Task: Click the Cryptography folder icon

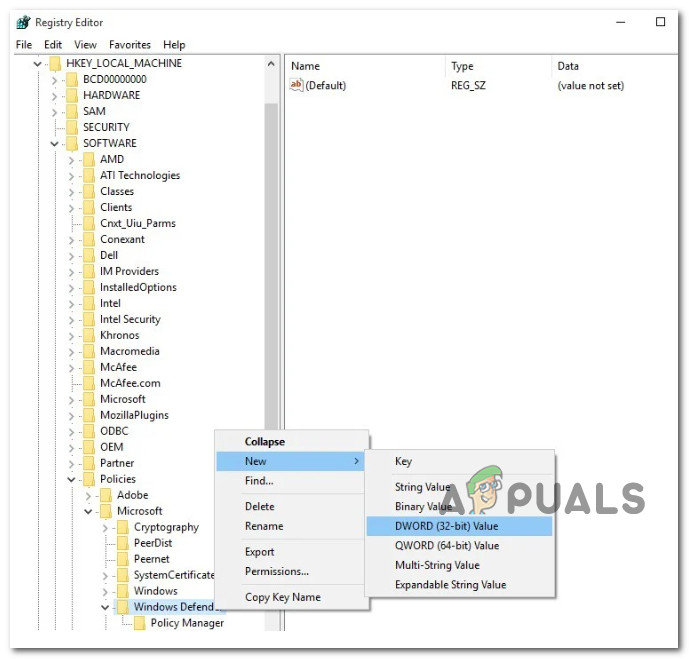Action: [x=123, y=527]
